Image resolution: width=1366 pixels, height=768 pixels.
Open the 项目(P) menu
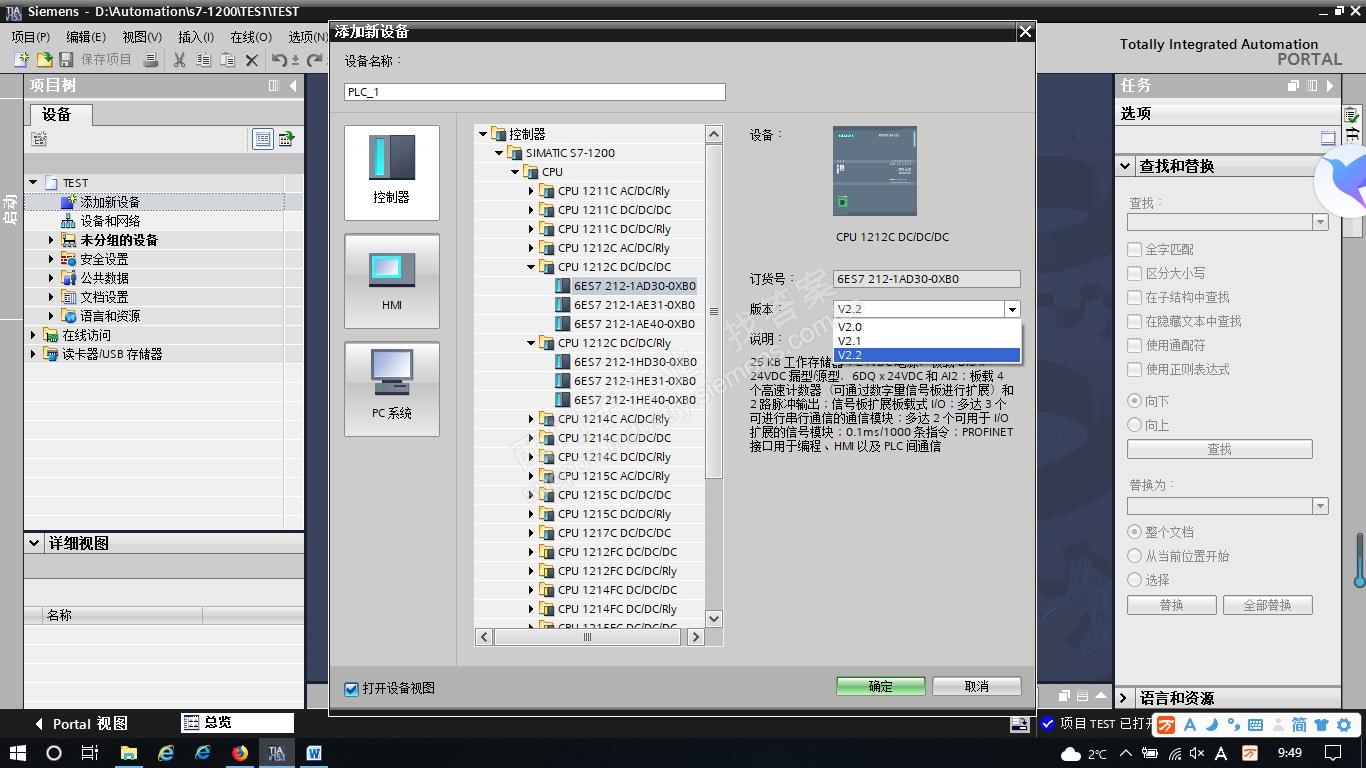pos(31,37)
